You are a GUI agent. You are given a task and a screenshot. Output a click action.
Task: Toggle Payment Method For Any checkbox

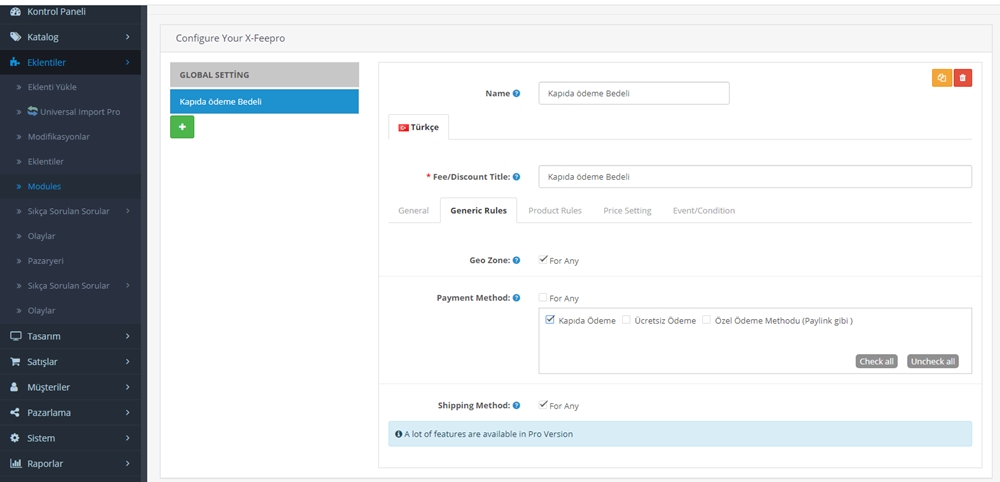(x=543, y=297)
